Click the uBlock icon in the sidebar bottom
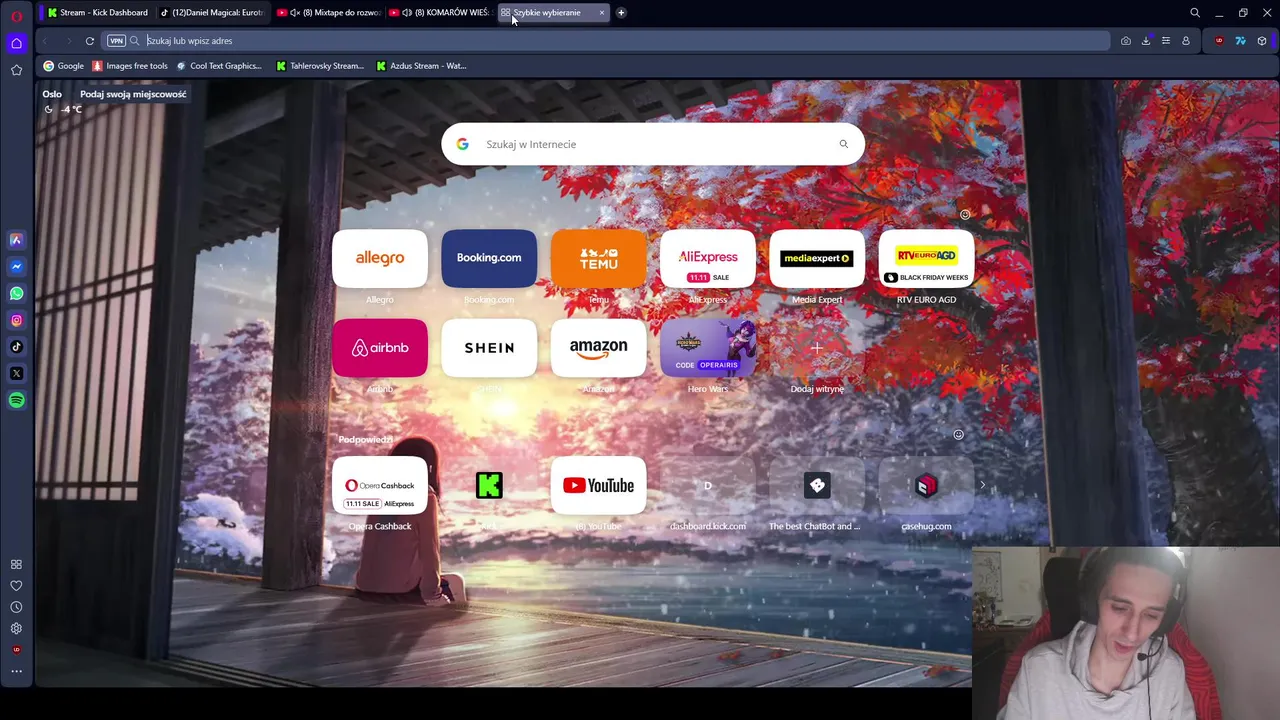This screenshot has width=1280, height=720. tap(16, 650)
